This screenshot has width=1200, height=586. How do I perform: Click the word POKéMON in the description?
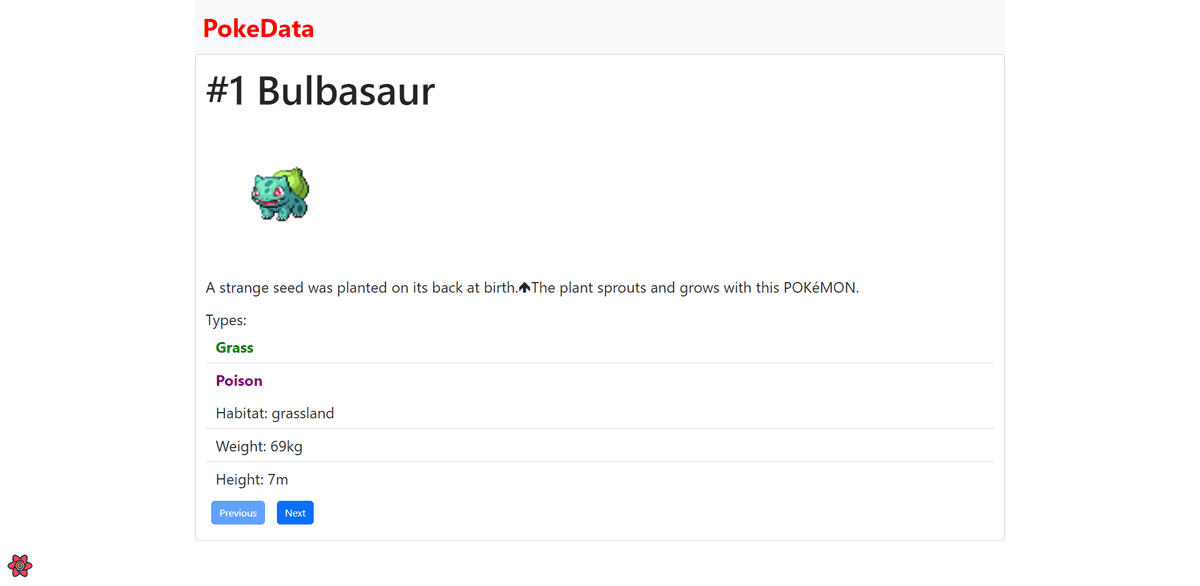(x=821, y=288)
